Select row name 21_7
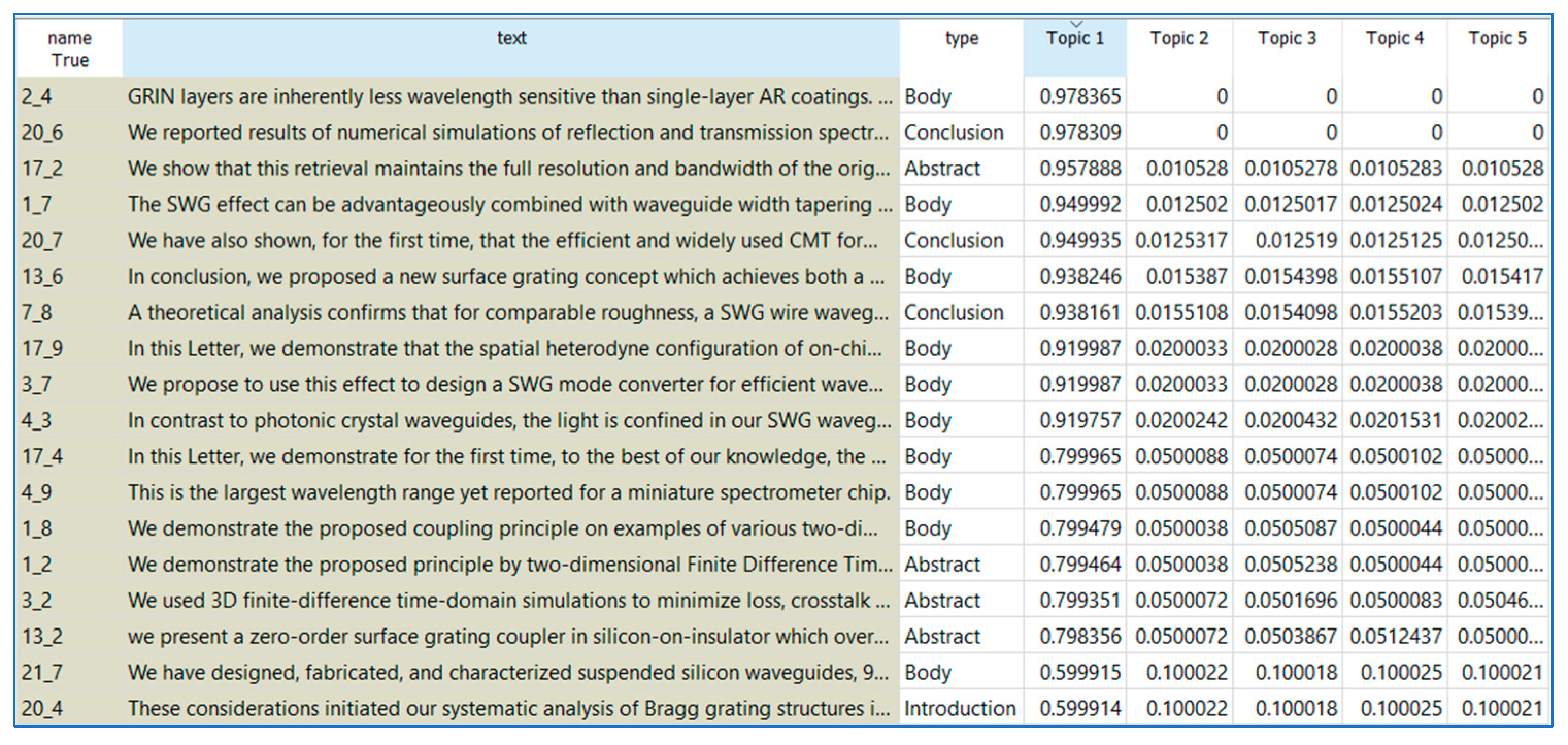The height and width of the screenshot is (745, 1568). tap(42, 672)
